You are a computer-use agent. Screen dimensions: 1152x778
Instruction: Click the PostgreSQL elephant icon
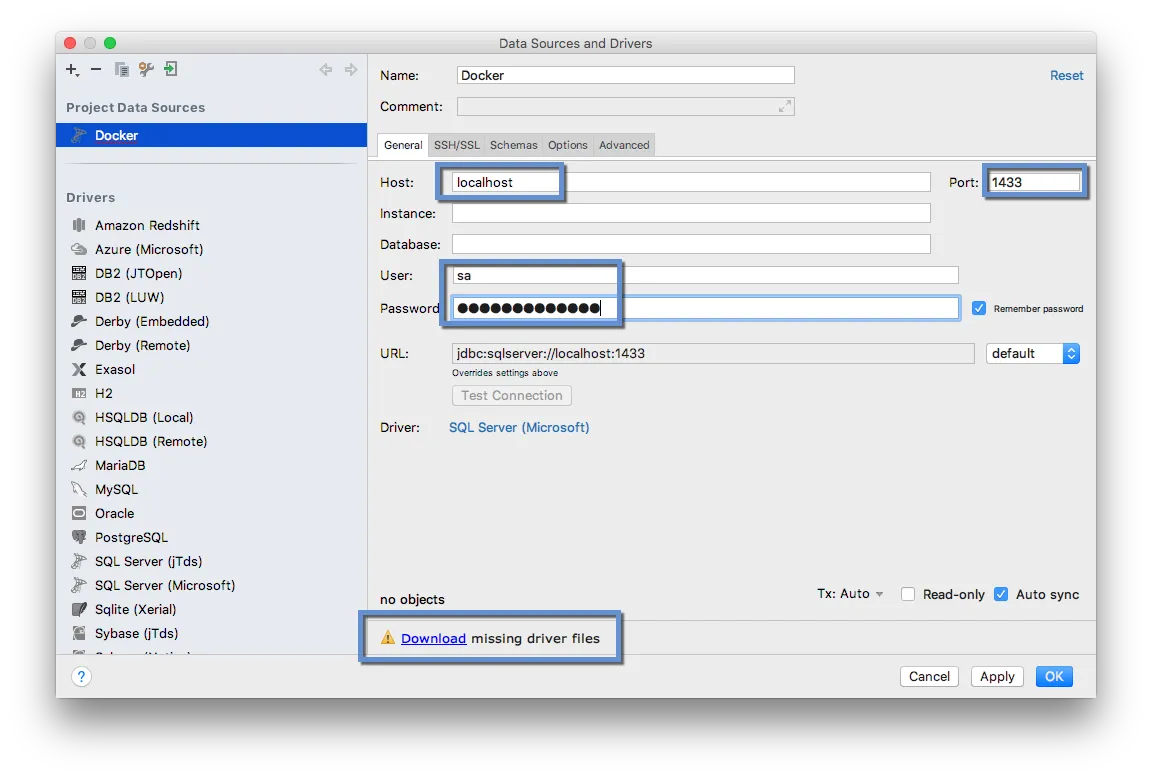click(x=79, y=537)
